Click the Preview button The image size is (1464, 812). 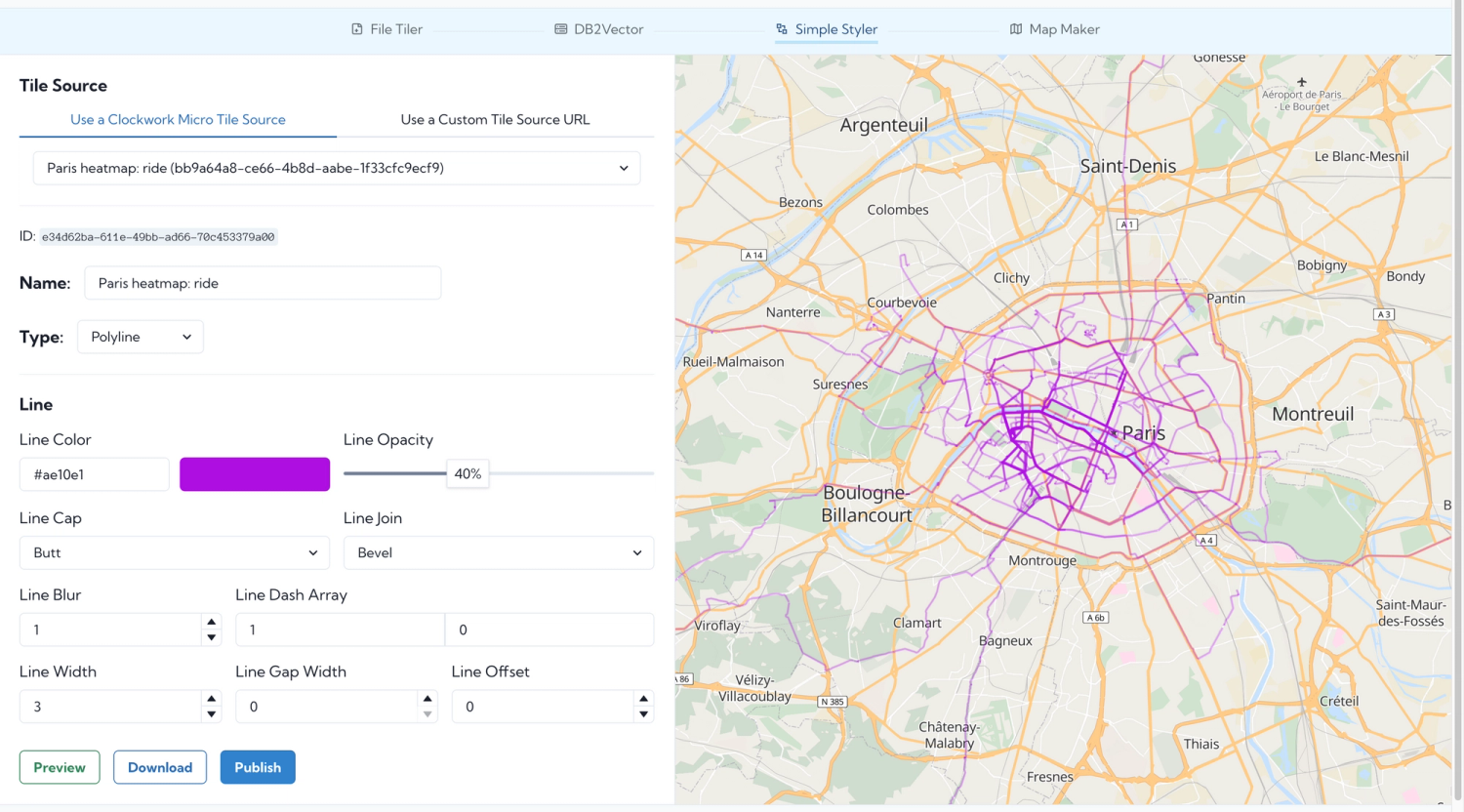pos(60,767)
